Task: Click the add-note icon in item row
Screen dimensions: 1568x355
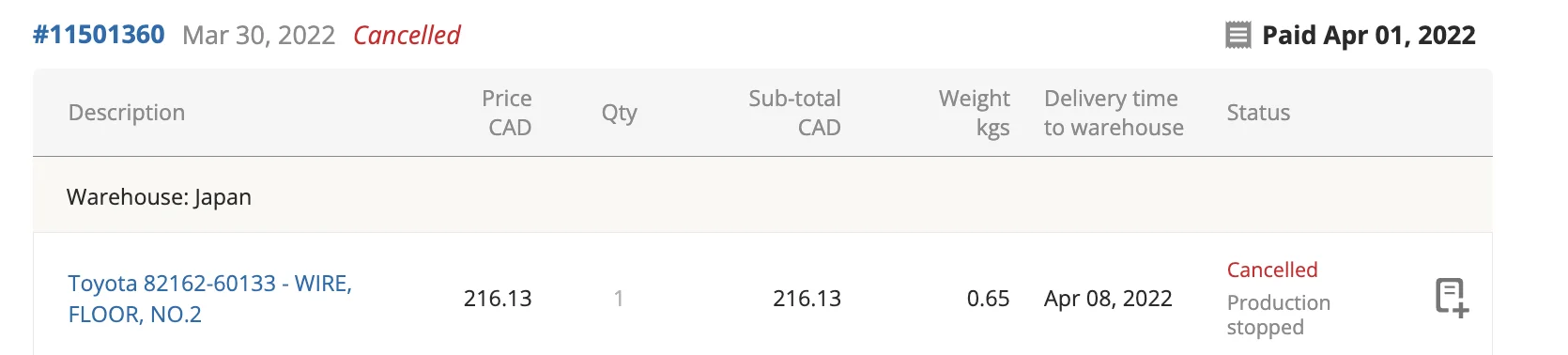Action: pyautogui.click(x=1452, y=298)
